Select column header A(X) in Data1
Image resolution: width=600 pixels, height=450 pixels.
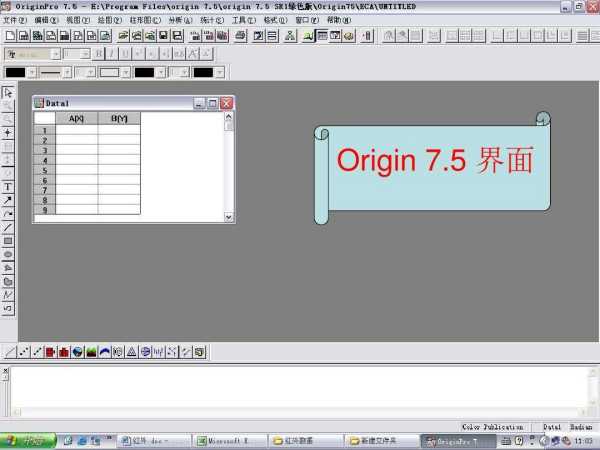coord(77,119)
